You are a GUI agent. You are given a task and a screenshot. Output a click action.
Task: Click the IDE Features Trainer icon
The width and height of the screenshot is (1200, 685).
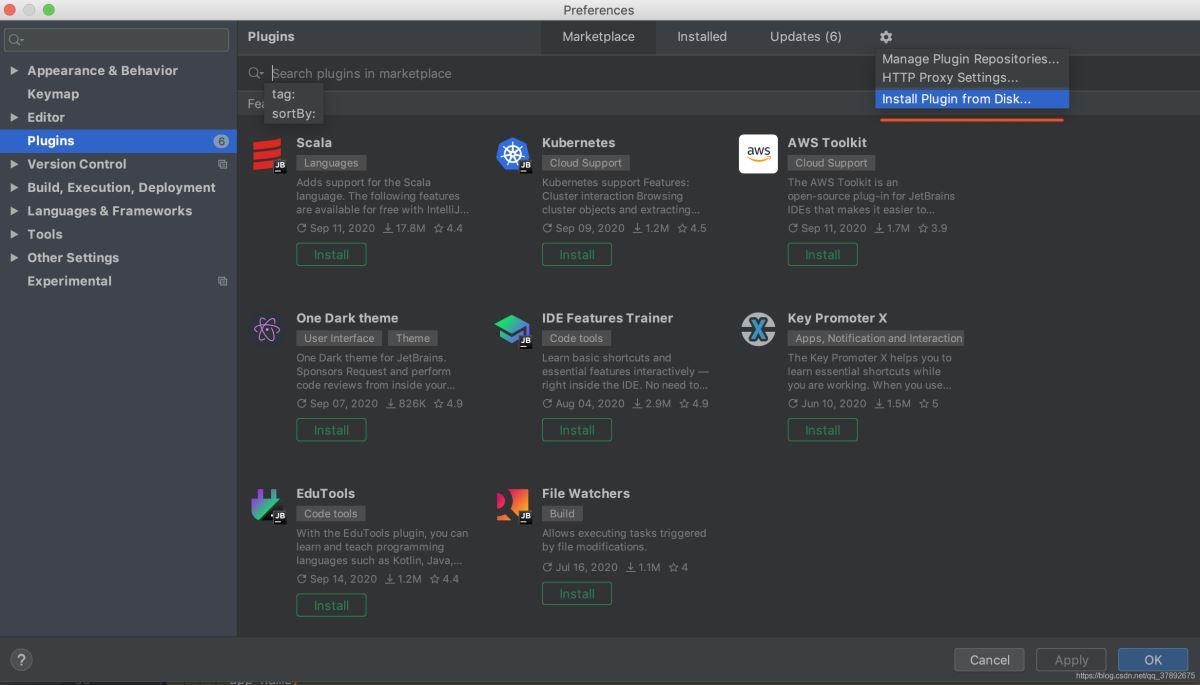point(512,330)
